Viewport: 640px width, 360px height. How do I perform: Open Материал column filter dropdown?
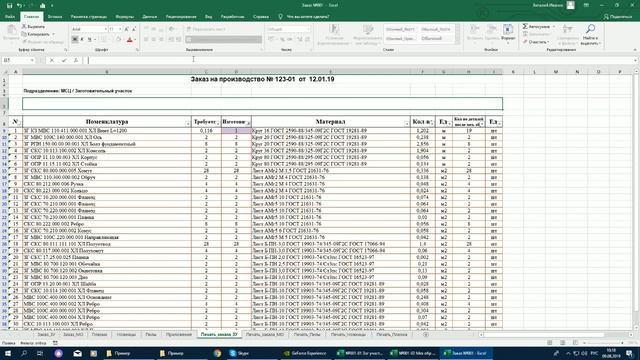(407, 124)
